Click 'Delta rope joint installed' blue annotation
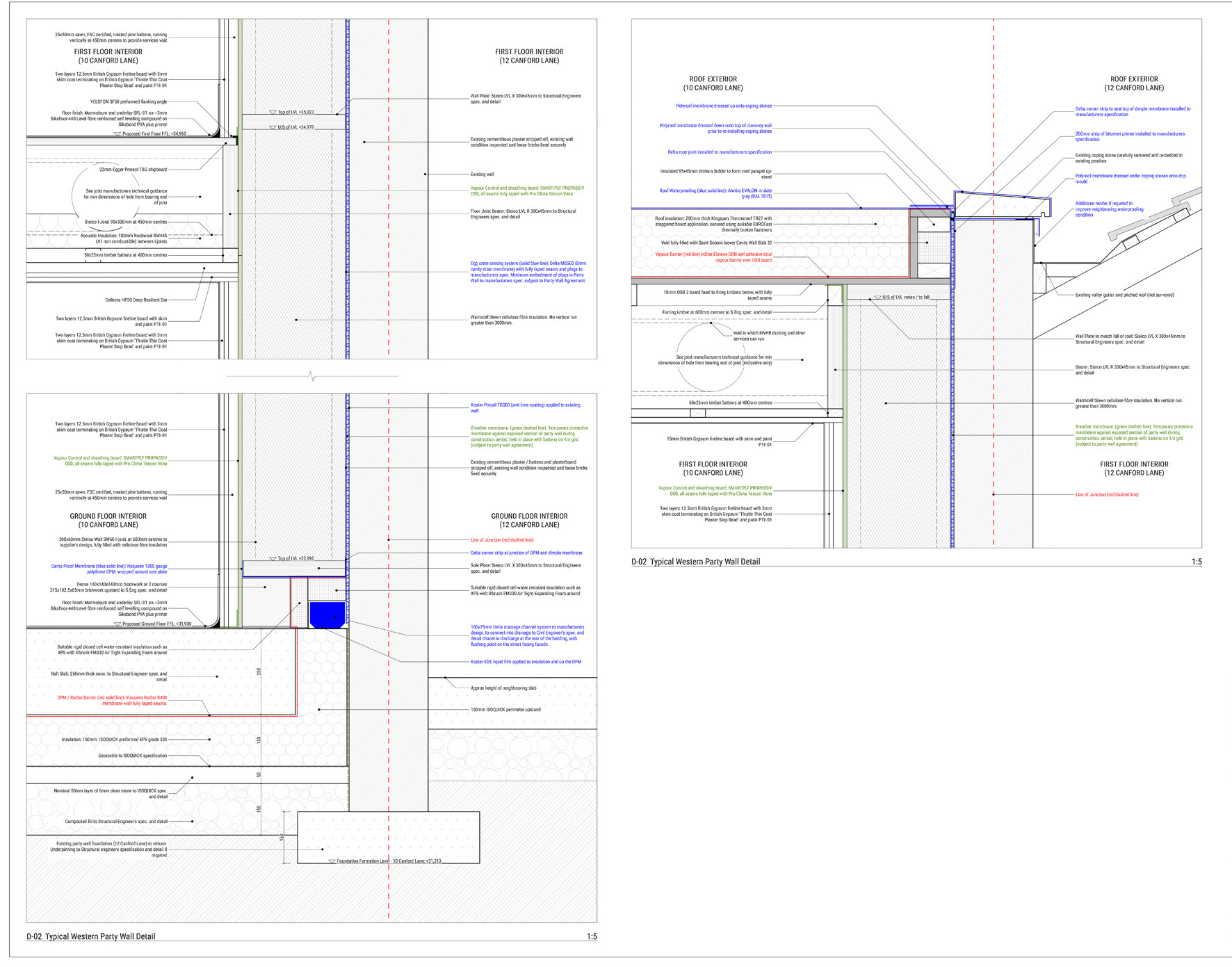The height and width of the screenshot is (967, 1232). coord(720,152)
